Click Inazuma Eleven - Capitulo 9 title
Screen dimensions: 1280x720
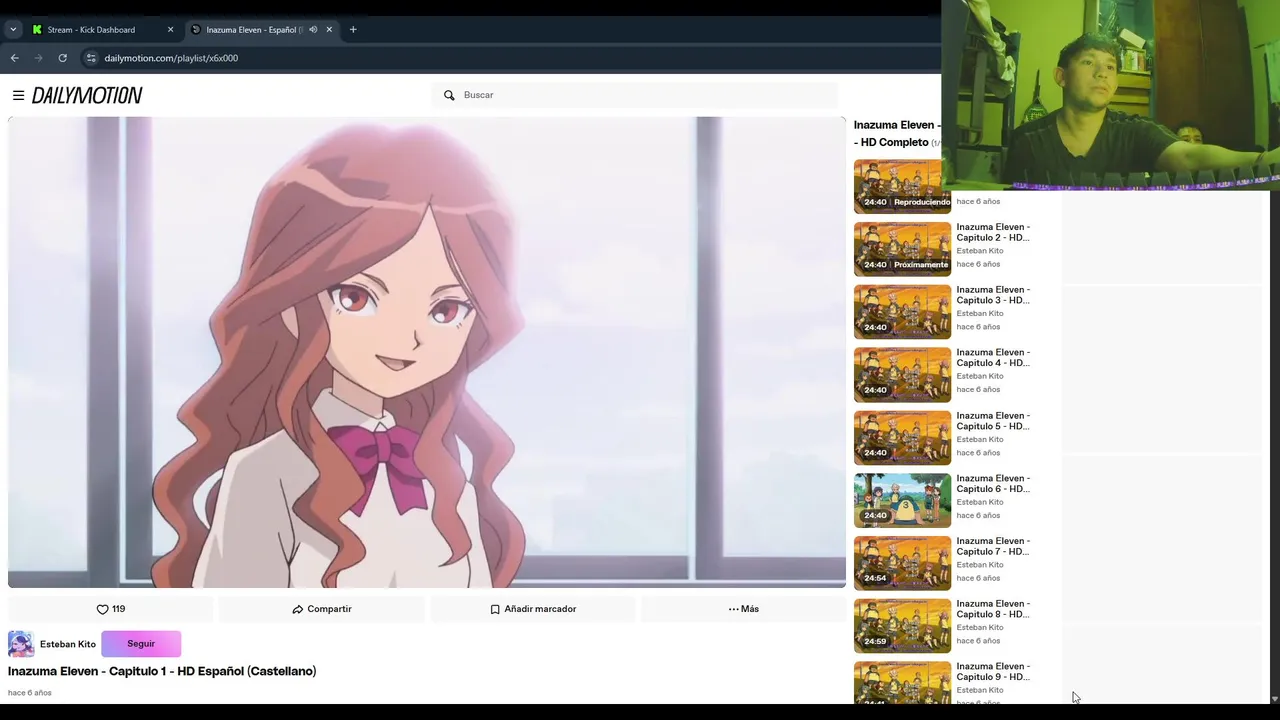pyautogui.click(x=993, y=672)
